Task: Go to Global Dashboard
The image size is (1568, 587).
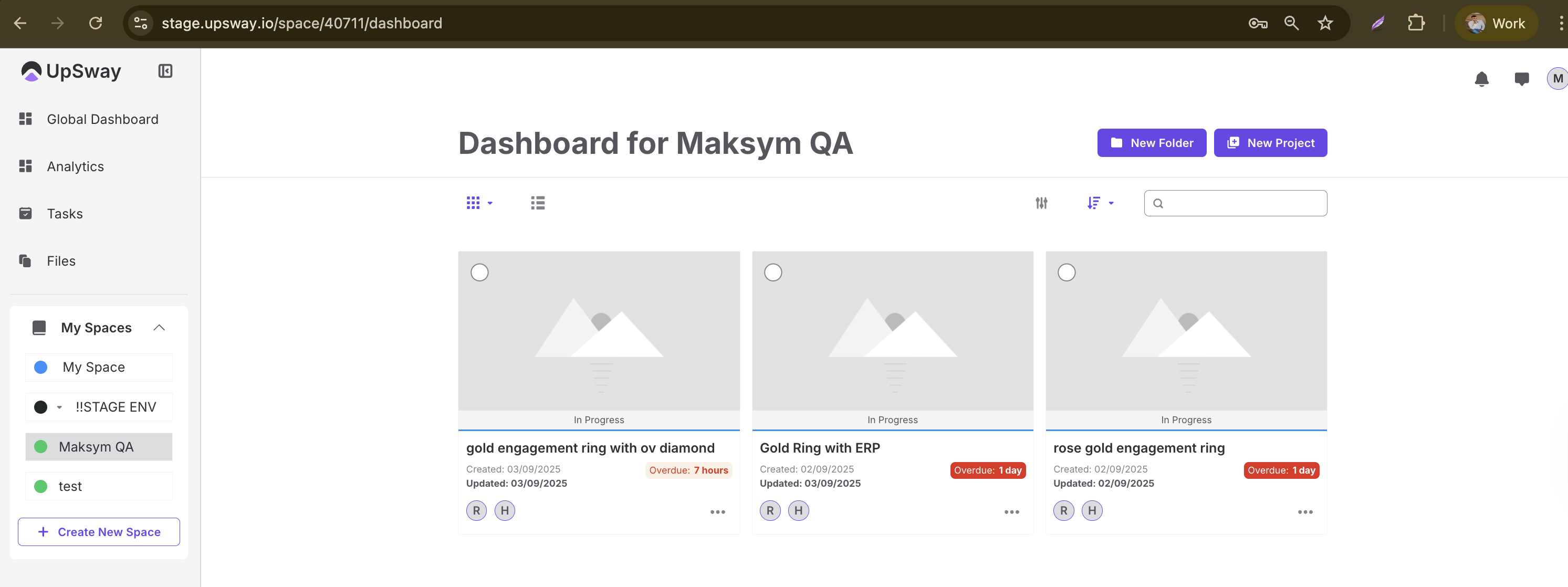Action: [102, 119]
